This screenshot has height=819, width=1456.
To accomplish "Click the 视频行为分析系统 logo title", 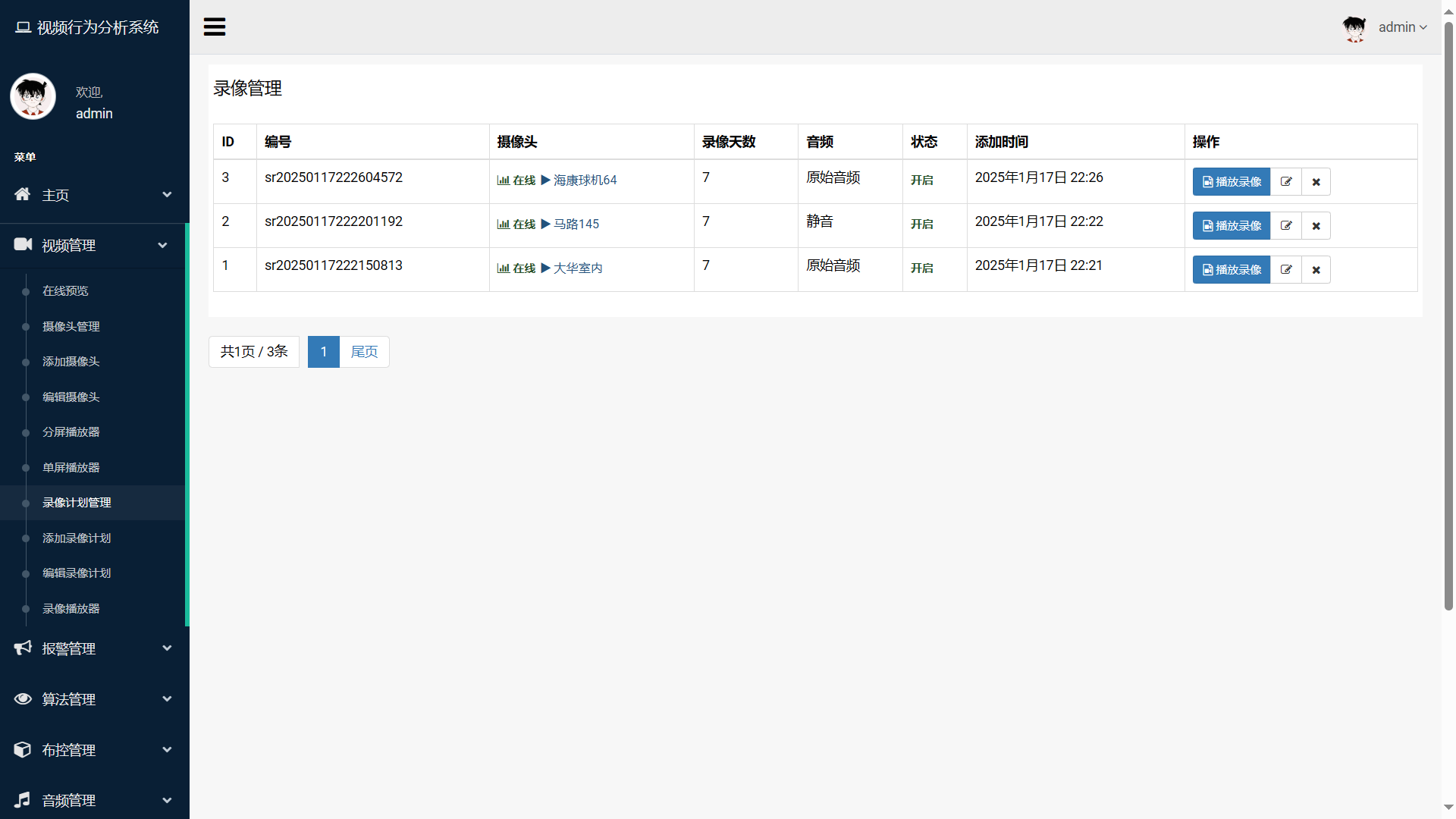I will [87, 27].
